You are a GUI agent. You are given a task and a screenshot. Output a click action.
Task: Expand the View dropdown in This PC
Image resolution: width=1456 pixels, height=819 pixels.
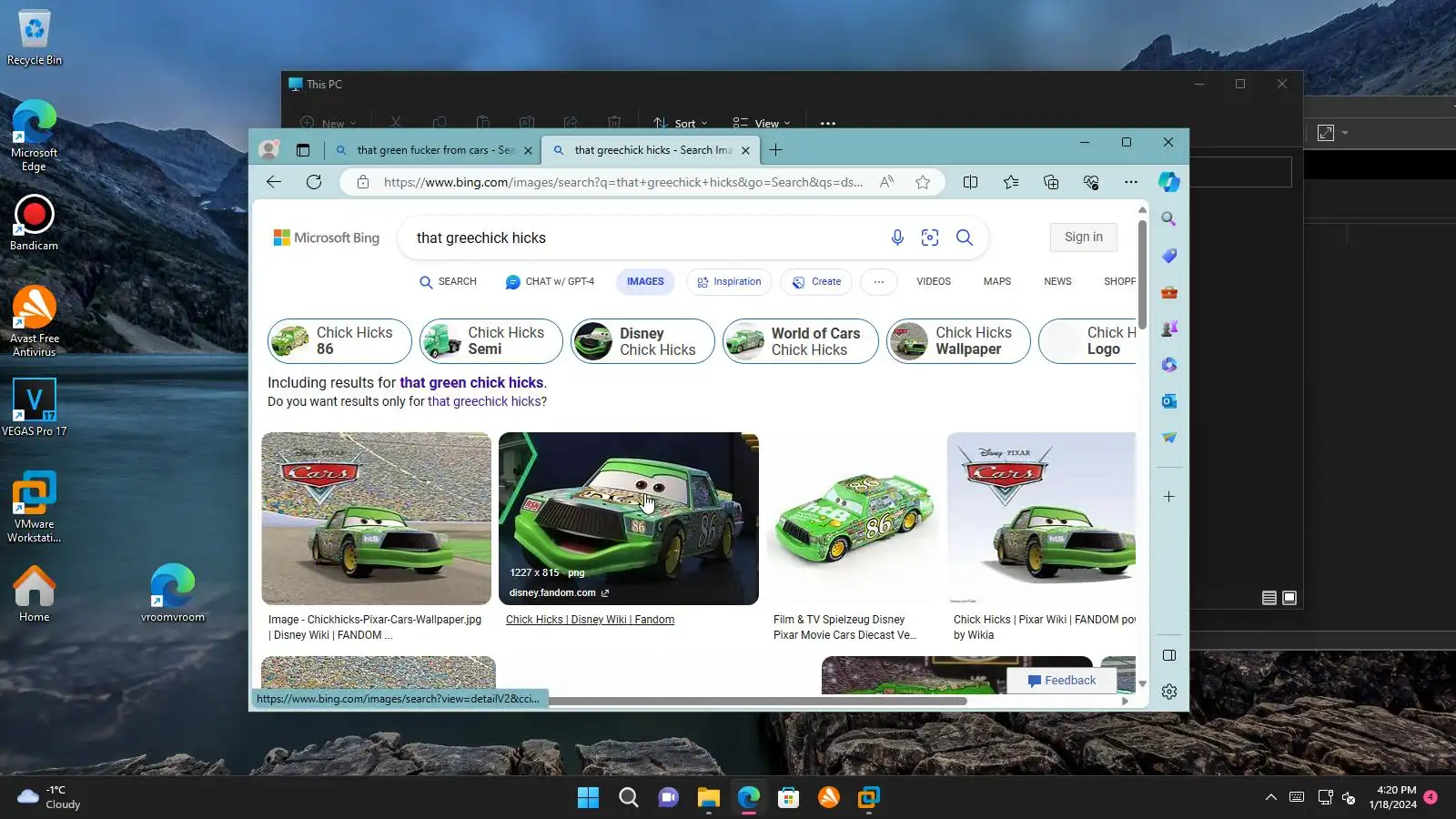point(762,123)
